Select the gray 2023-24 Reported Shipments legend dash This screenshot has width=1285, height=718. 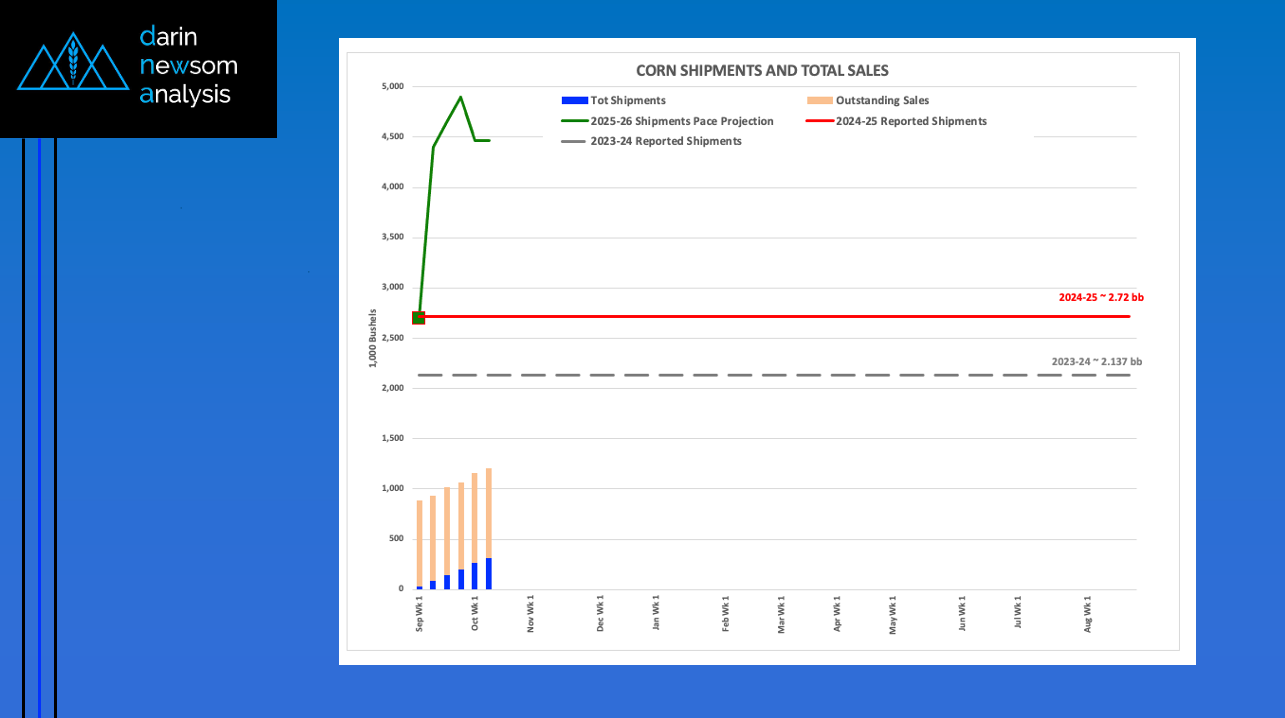tap(574, 142)
